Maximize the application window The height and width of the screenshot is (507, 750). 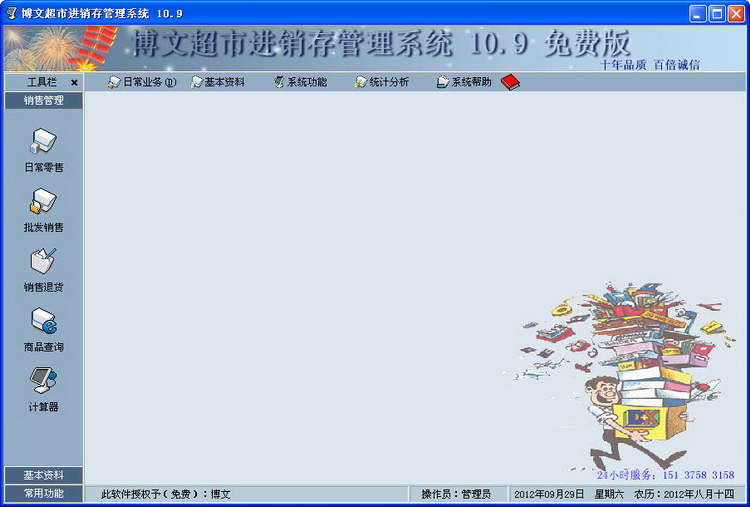(717, 13)
